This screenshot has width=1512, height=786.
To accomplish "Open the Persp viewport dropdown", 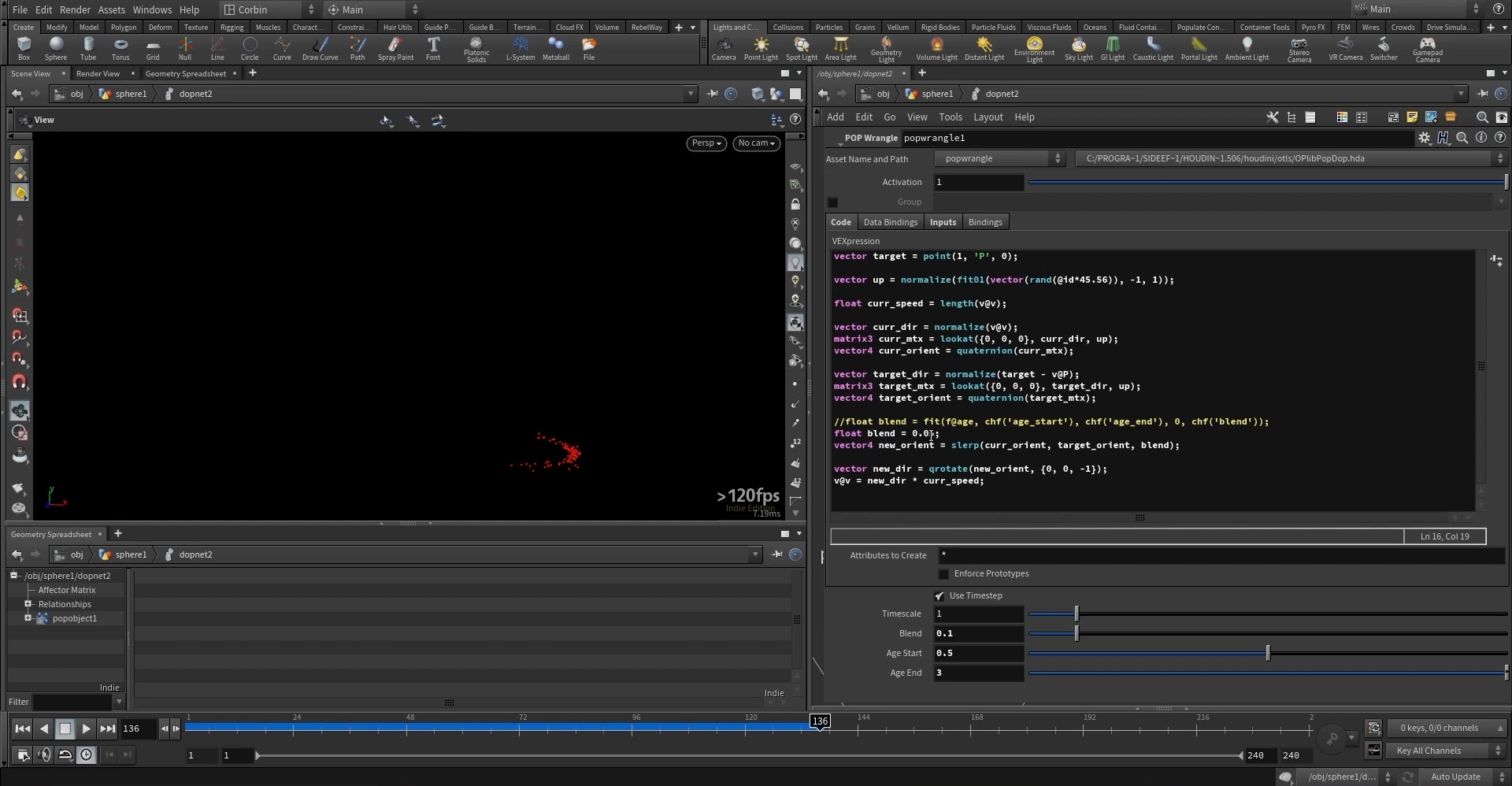I will click(706, 143).
